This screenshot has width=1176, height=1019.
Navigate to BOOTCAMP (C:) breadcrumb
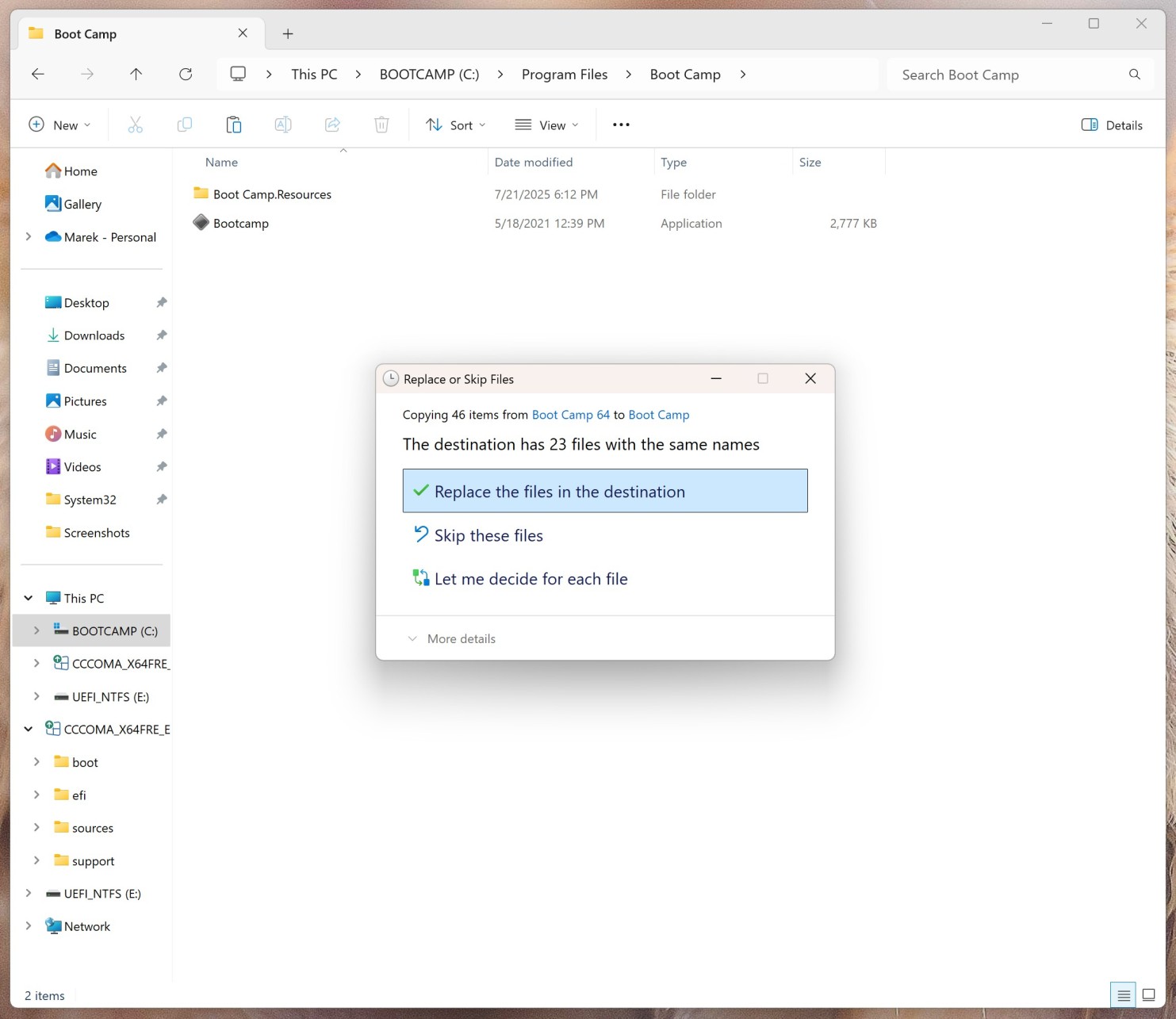pos(429,74)
